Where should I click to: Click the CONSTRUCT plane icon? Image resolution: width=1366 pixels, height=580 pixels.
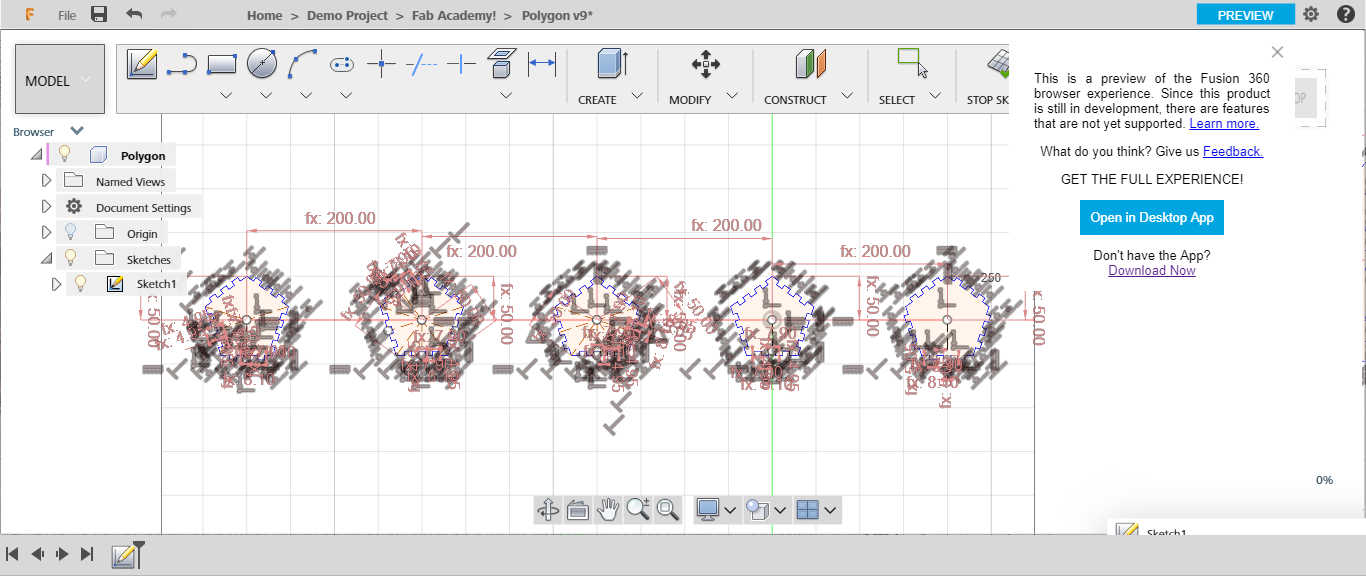click(811, 64)
